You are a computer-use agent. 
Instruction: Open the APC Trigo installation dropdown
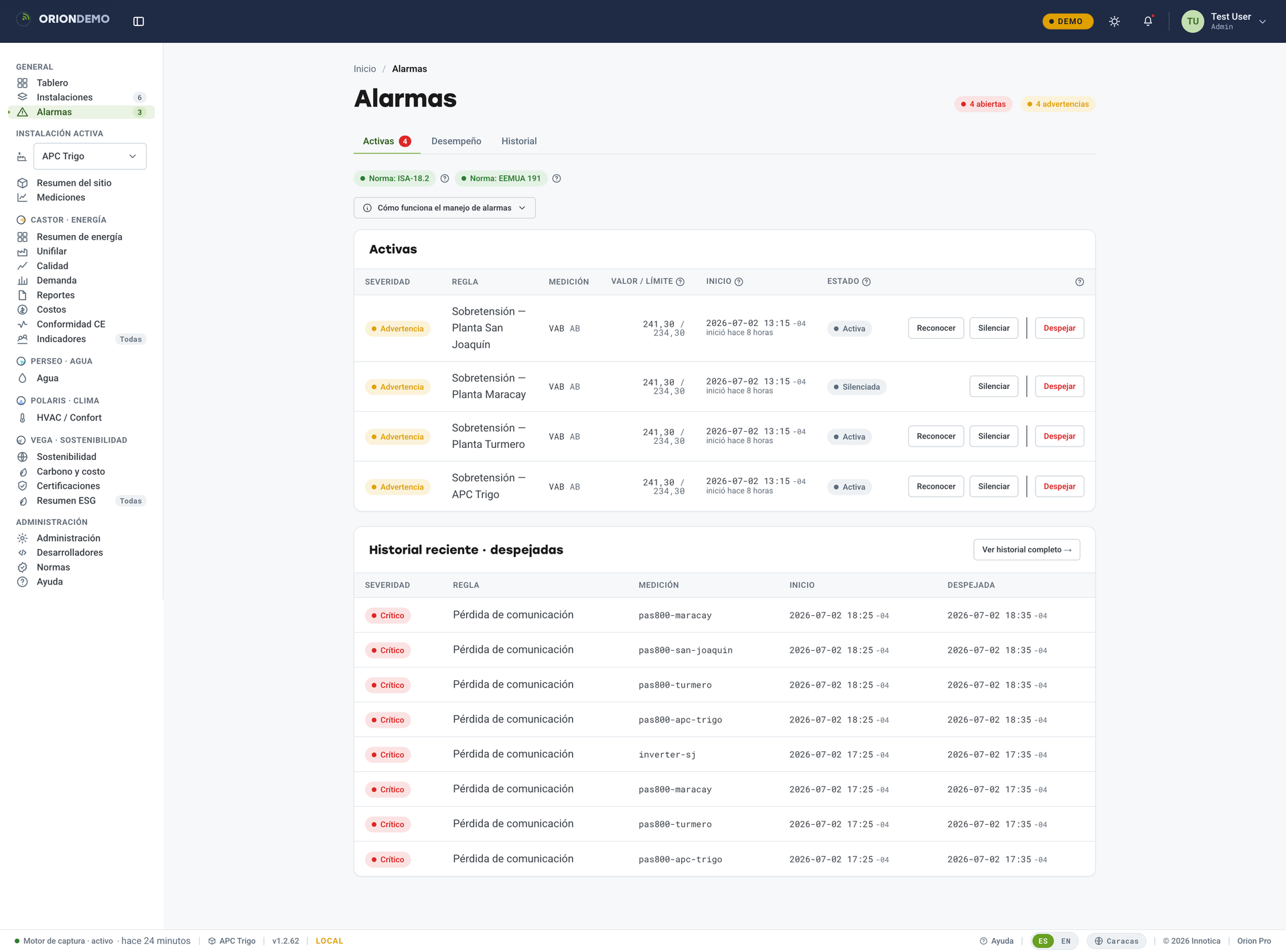coord(89,156)
